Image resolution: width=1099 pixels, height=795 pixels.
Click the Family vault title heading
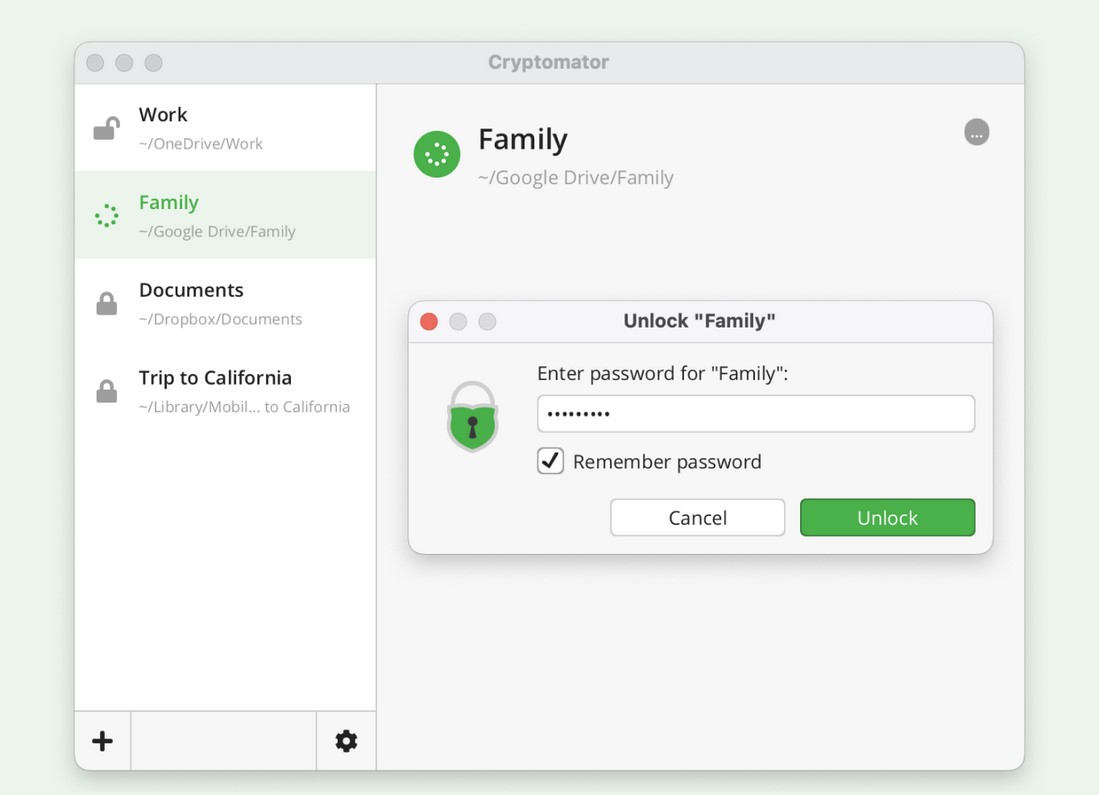522,139
